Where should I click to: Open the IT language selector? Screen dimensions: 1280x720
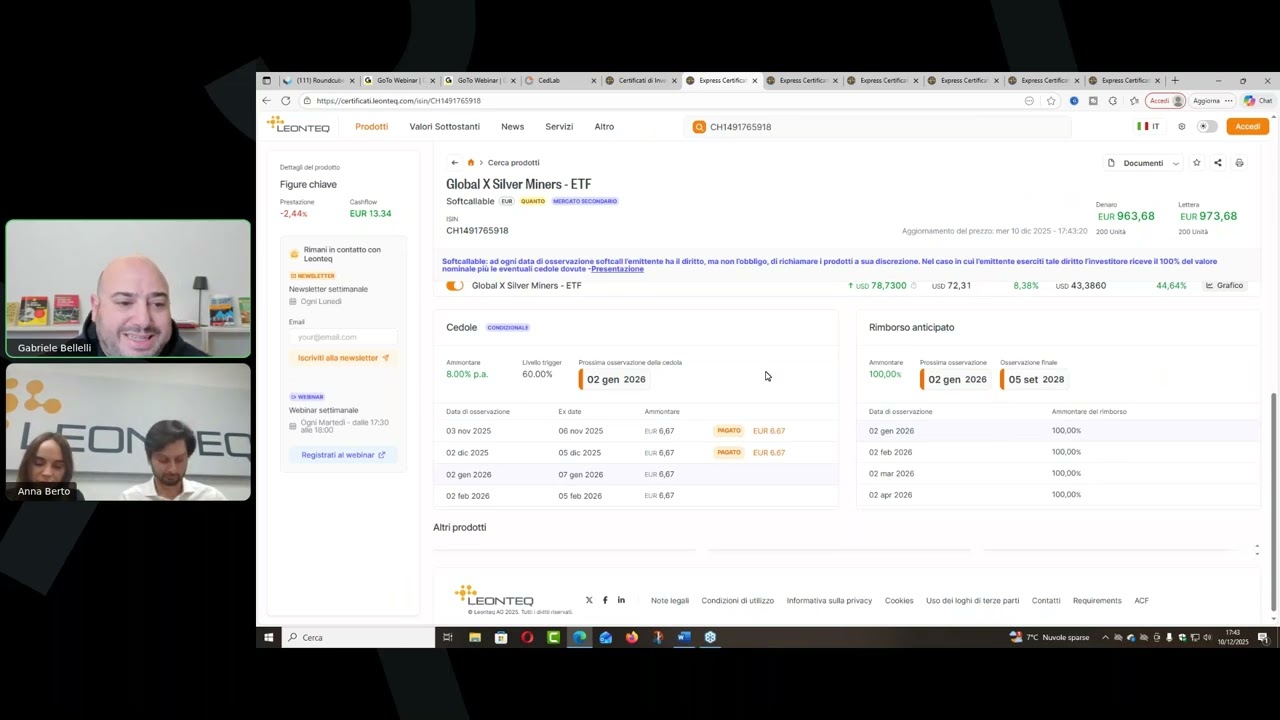pos(1148,127)
